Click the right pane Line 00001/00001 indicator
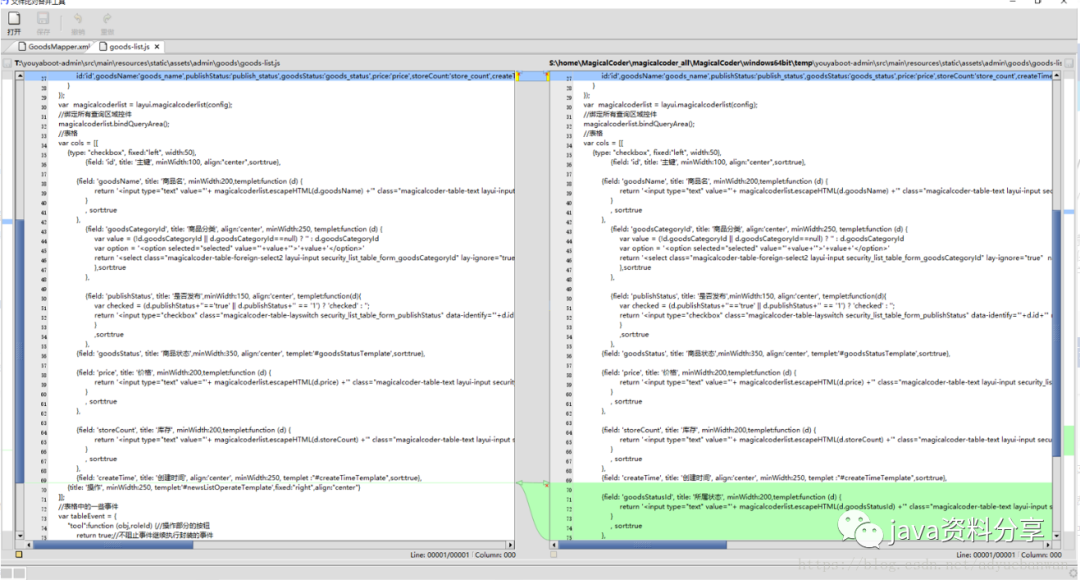1080x580 pixels. (x=986, y=555)
